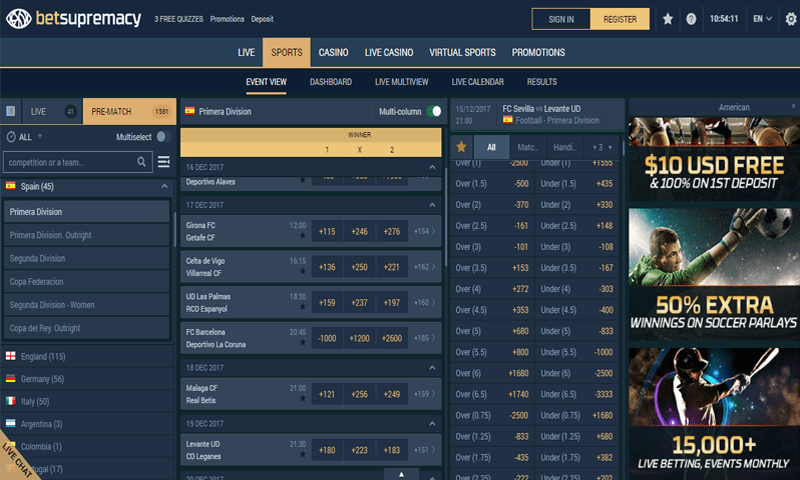Switch to the Live Casino tab

[389, 52]
